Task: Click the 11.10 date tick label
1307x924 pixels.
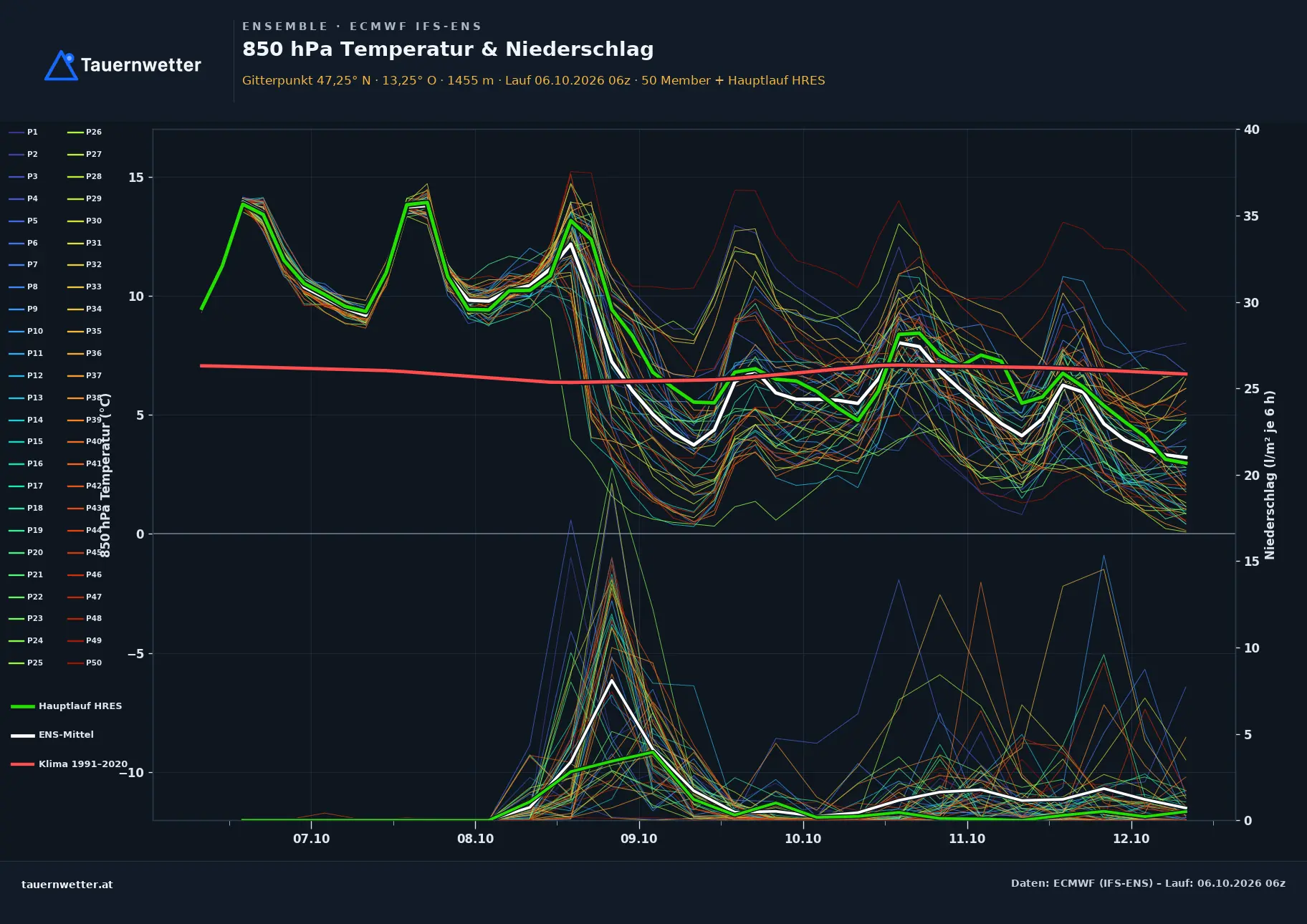Action: [x=967, y=839]
